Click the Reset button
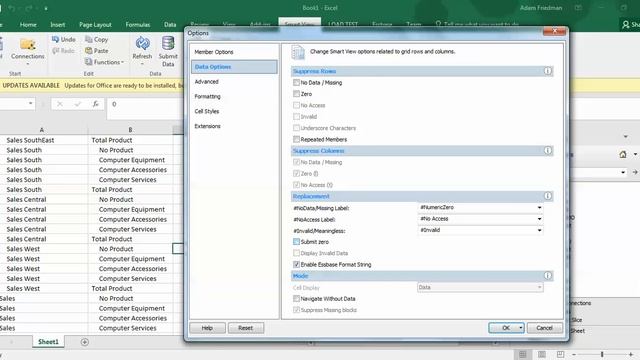 pyautogui.click(x=246, y=328)
